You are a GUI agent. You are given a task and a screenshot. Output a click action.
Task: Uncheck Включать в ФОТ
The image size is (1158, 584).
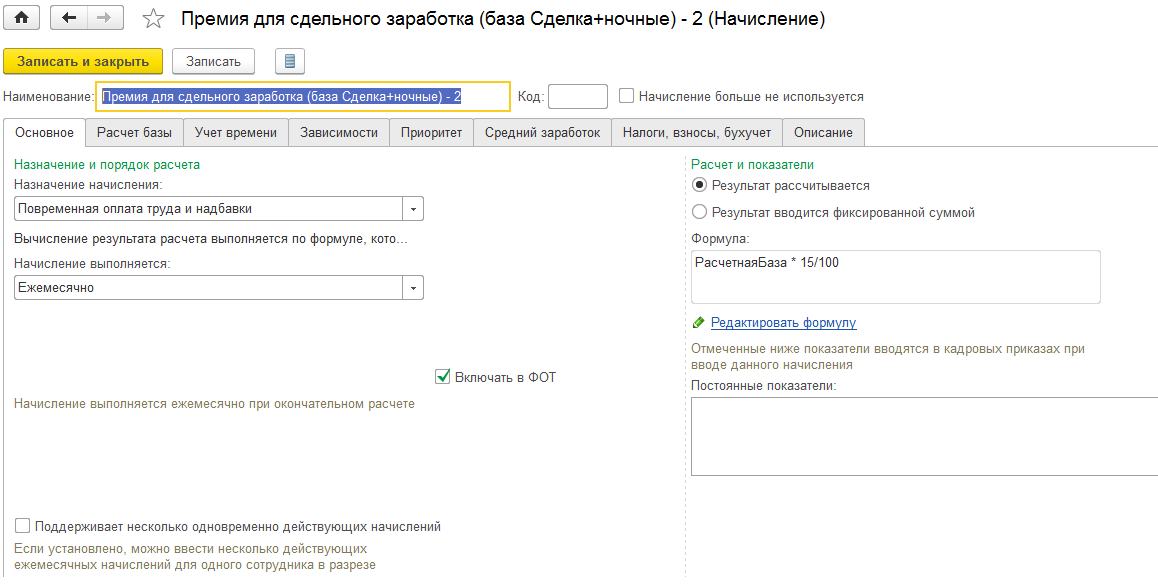[x=442, y=377]
